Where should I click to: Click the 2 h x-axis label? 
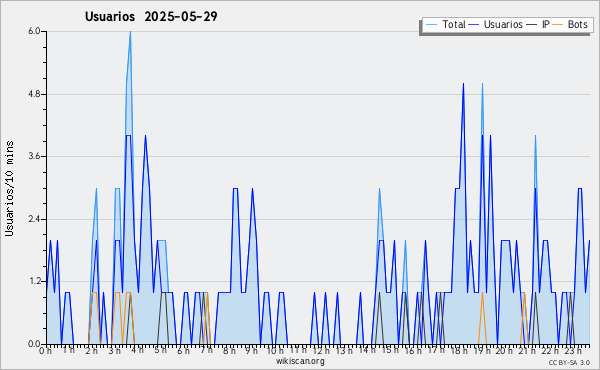click(91, 350)
